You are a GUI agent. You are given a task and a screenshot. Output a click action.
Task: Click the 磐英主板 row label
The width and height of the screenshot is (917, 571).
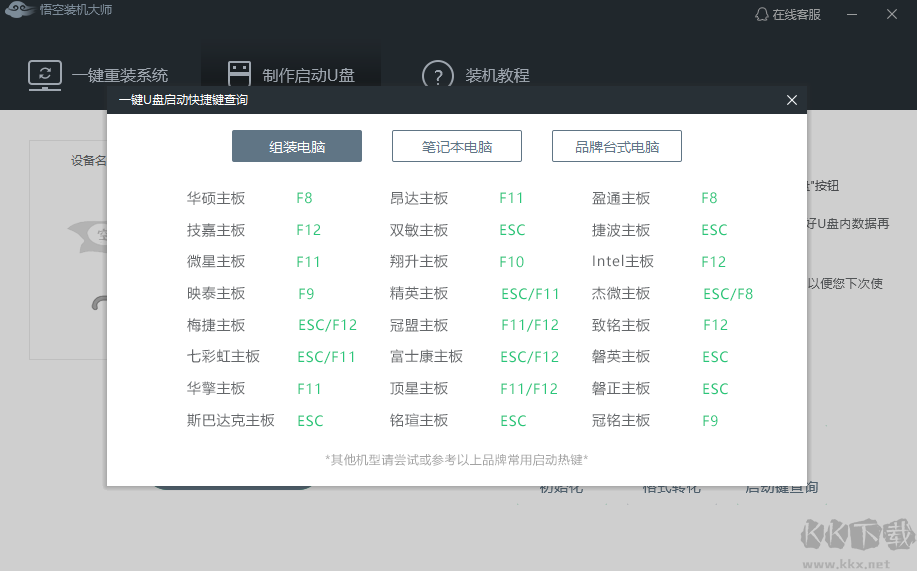pos(621,356)
